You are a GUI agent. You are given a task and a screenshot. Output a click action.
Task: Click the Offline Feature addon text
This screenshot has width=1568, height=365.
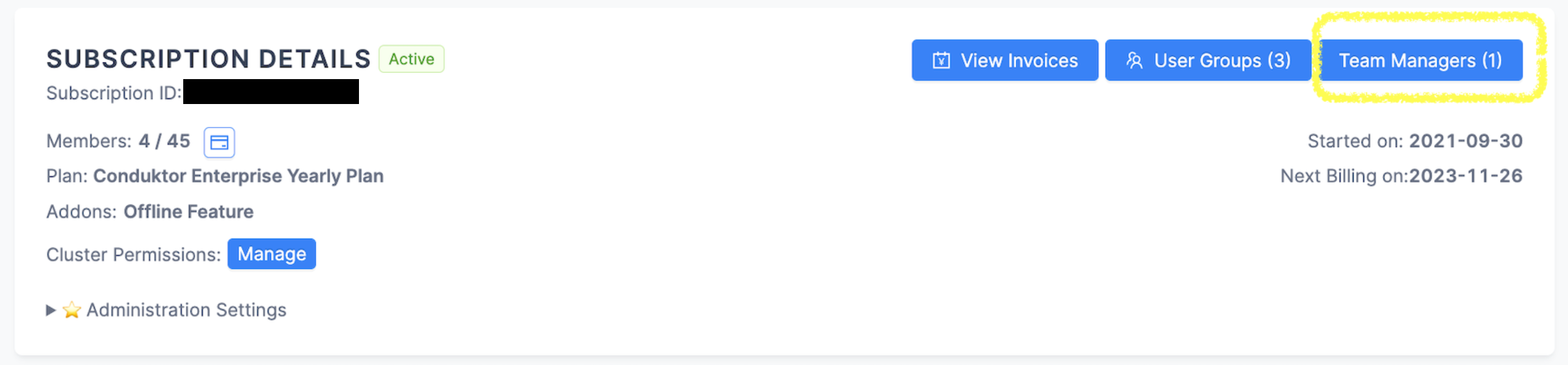(188, 212)
